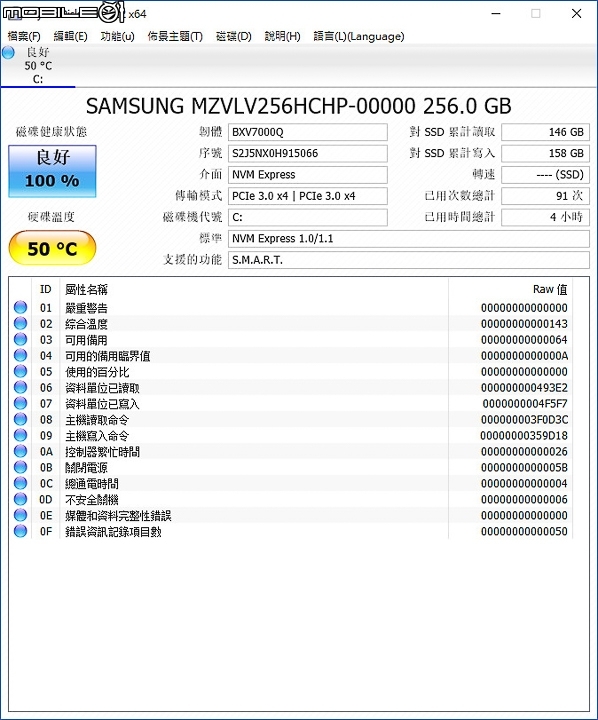The width and height of the screenshot is (598, 720).
Task: Open the 功能(u) function menu
Action: pos(118,36)
